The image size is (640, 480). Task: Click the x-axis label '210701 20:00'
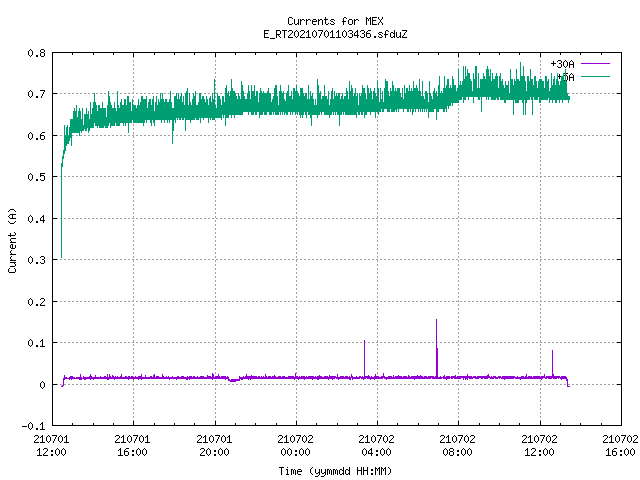[x=214, y=446]
